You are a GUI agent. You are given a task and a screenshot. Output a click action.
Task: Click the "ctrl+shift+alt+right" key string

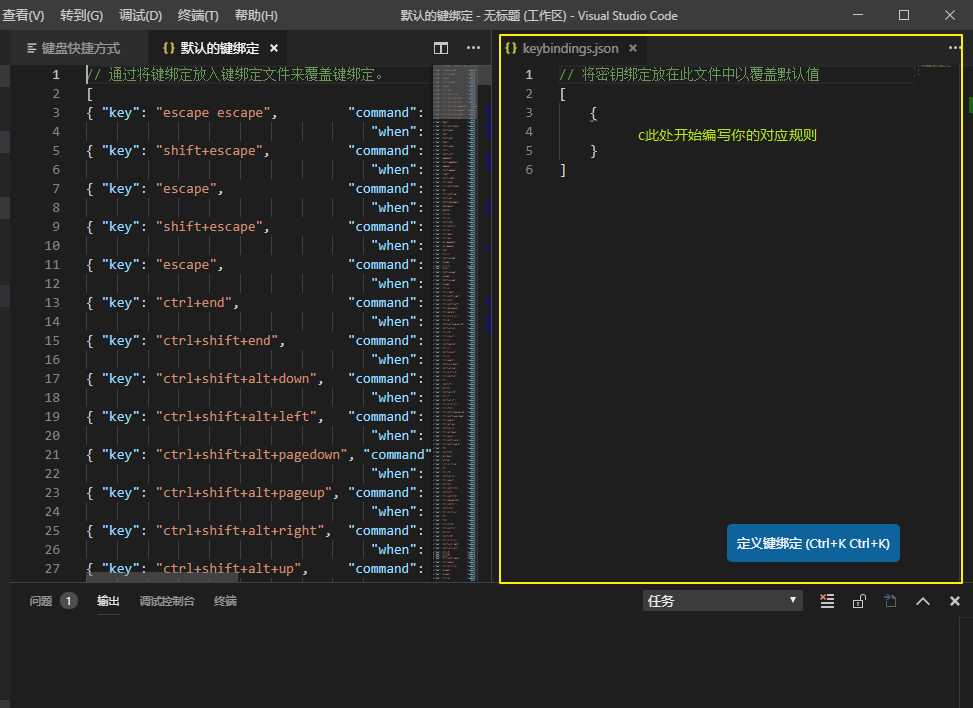click(240, 531)
